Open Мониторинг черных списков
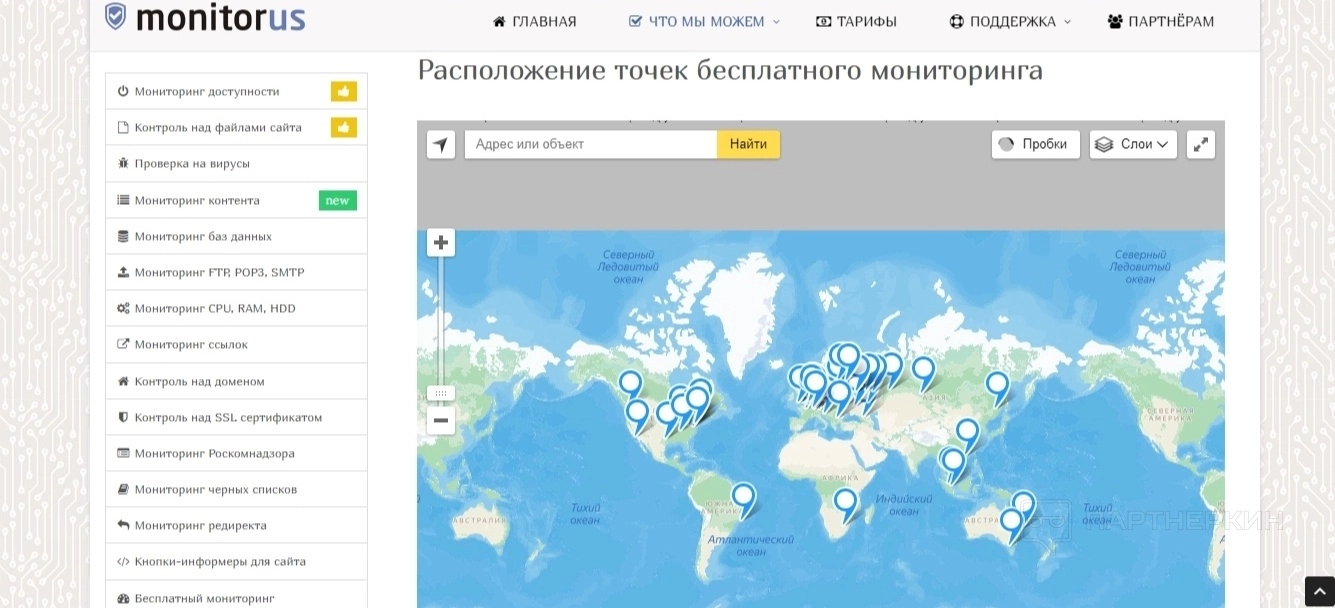Screen dimensions: 1335x608 pos(236,489)
